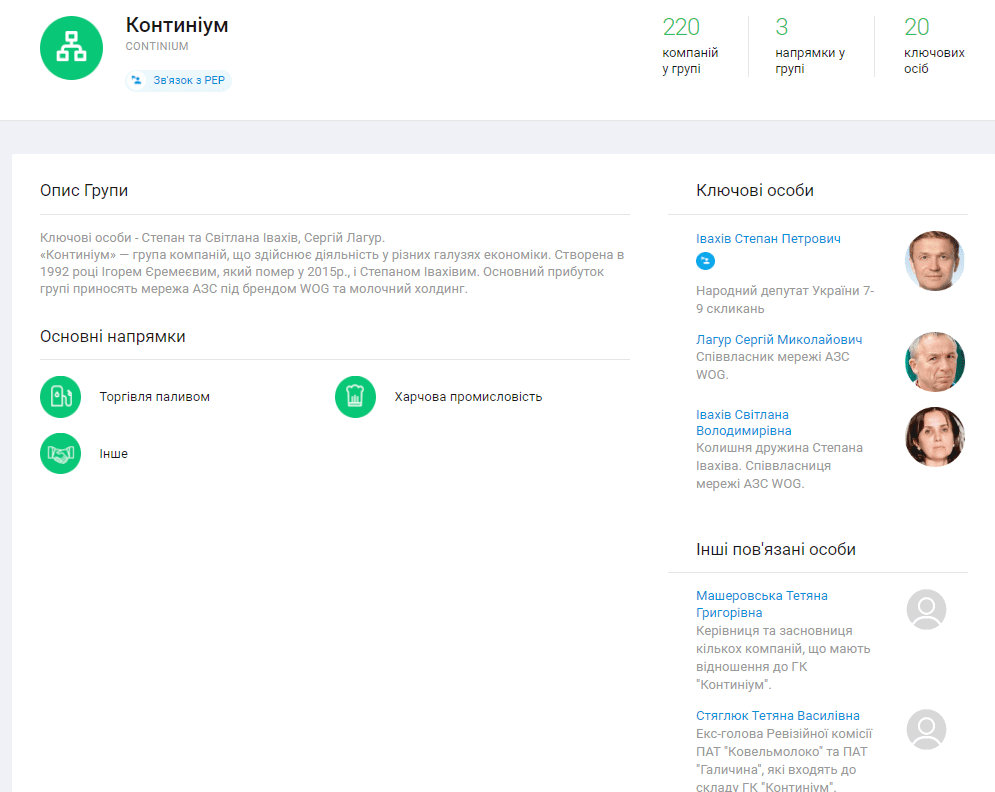Click the 220 компаній у групі counter
This screenshot has width=995, height=792.
pyautogui.click(x=690, y=46)
